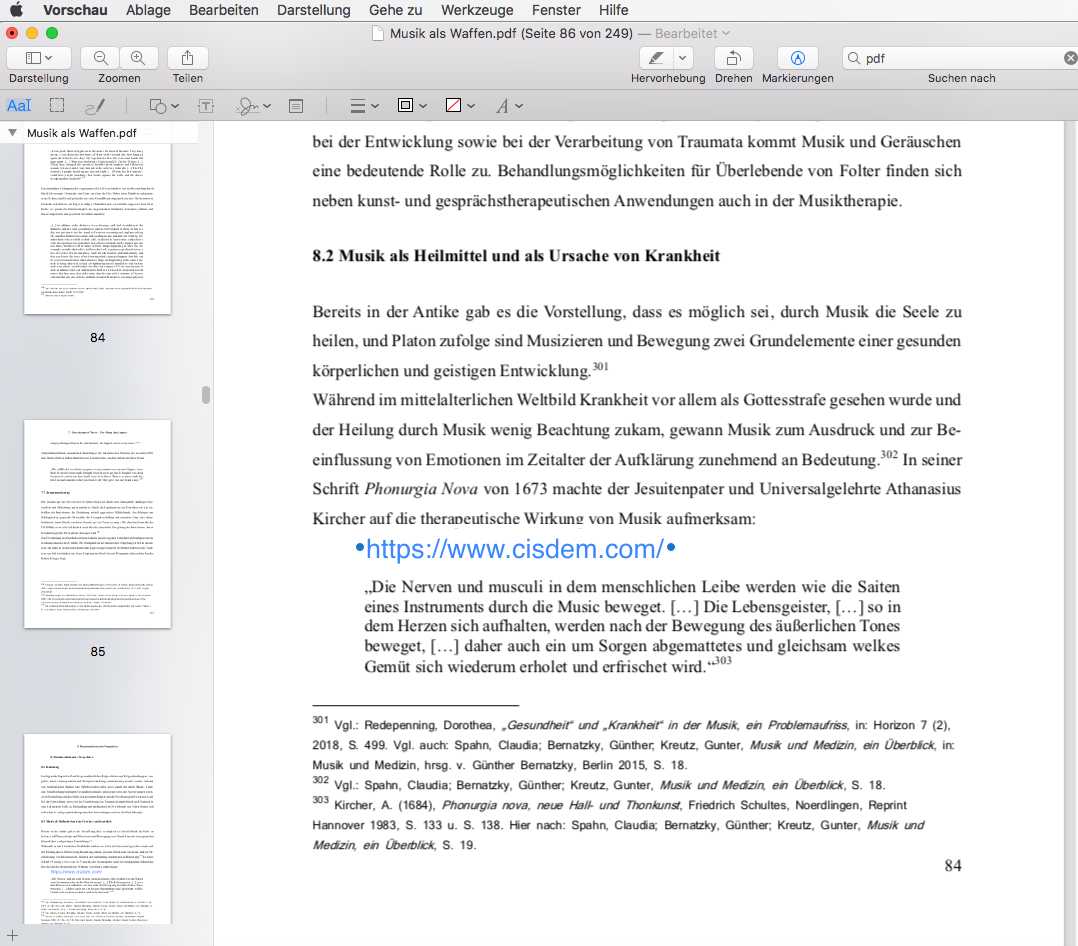Click the sidebar Darstellung toolbar button

[x=38, y=58]
